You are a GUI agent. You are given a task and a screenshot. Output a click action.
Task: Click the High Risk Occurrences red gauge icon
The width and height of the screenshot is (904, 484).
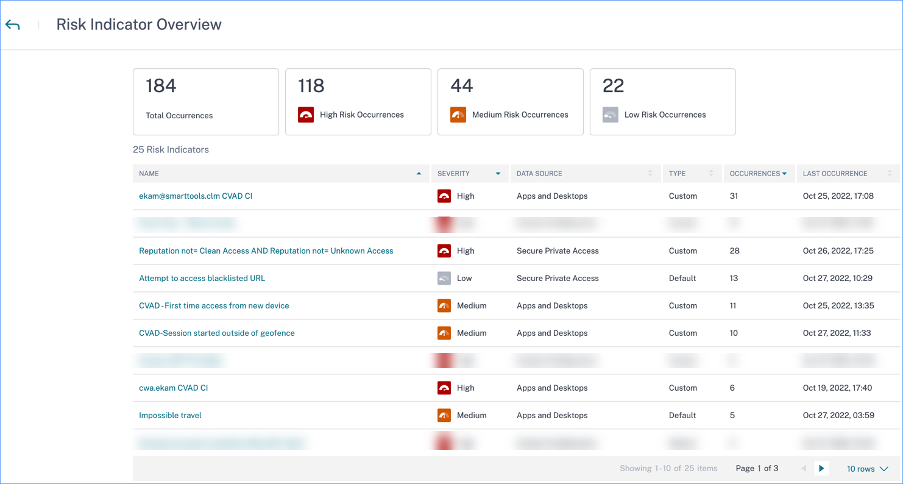[x=306, y=115]
